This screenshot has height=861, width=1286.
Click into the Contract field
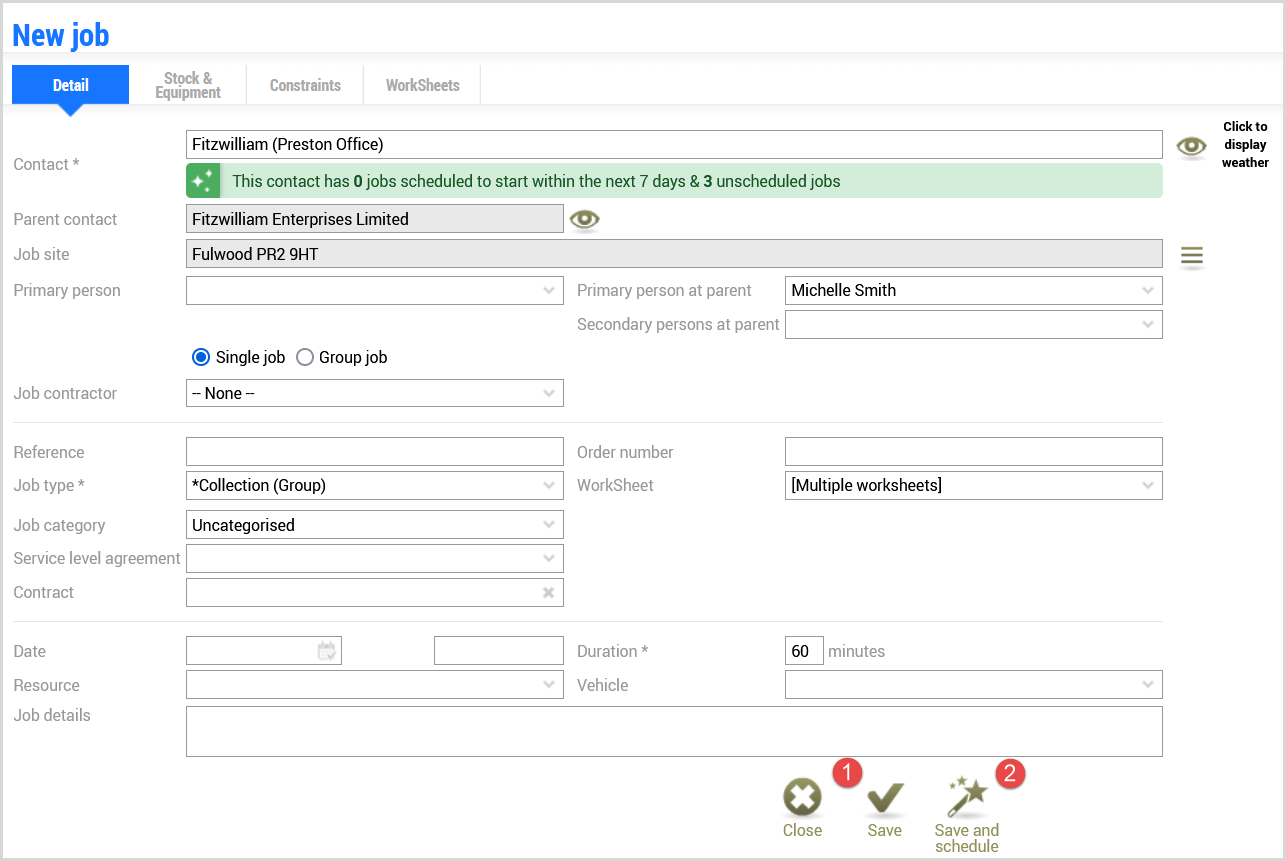[375, 592]
